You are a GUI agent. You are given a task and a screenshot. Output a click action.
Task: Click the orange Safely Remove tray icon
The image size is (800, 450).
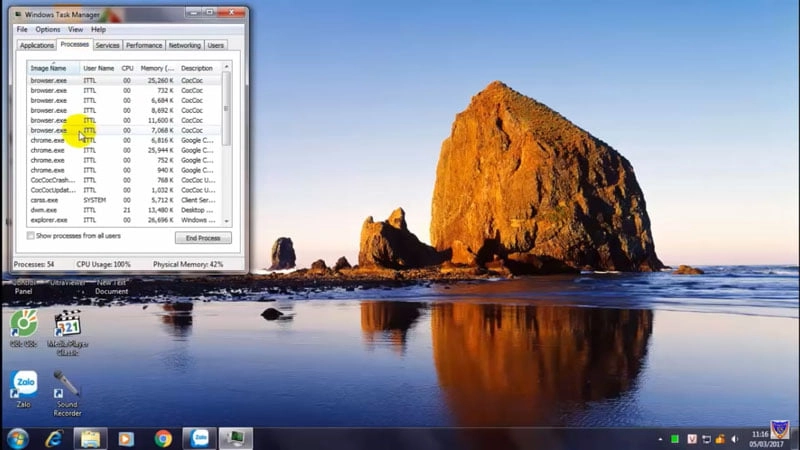720,439
